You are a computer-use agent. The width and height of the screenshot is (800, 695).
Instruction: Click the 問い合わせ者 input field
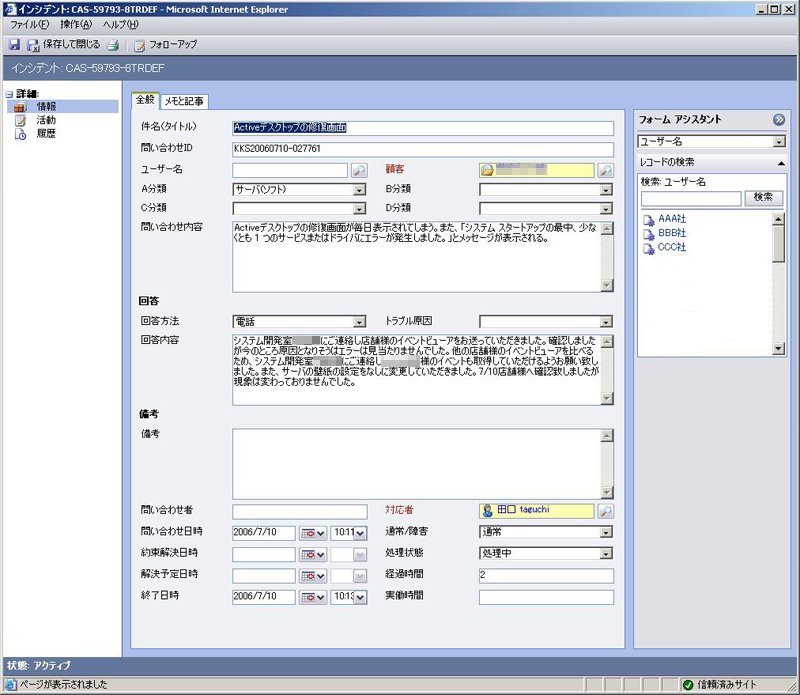coord(299,511)
